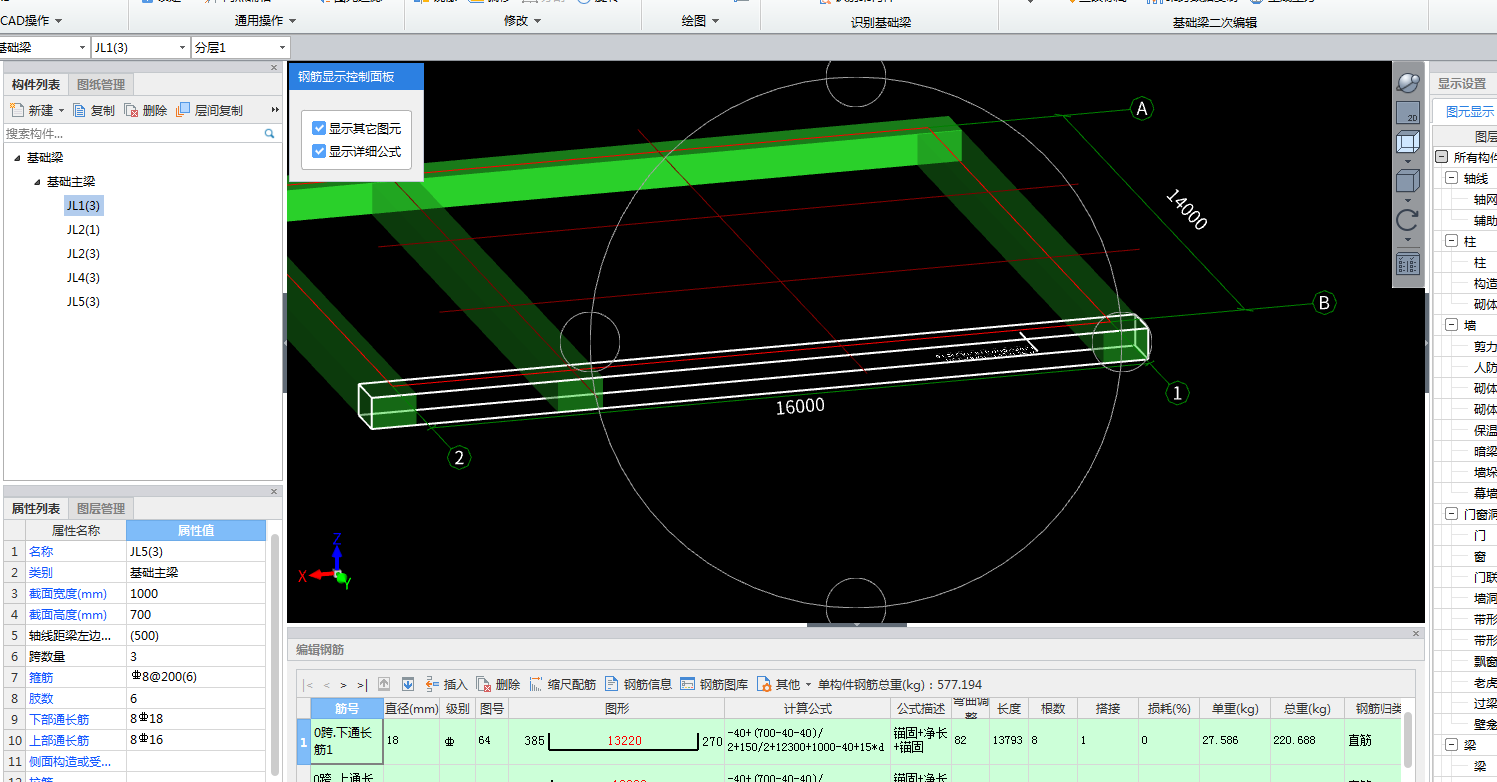Click 删除 in rebar editor toolbar
Screen dimensions: 1497x782
[498, 684]
